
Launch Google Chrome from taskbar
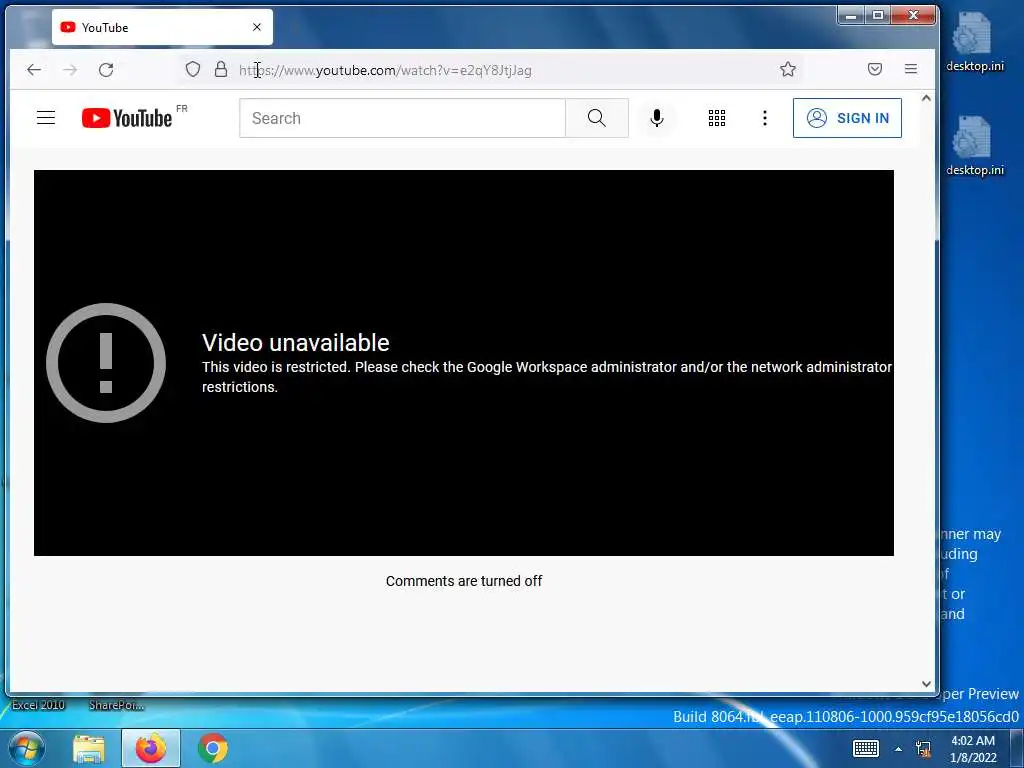point(213,748)
